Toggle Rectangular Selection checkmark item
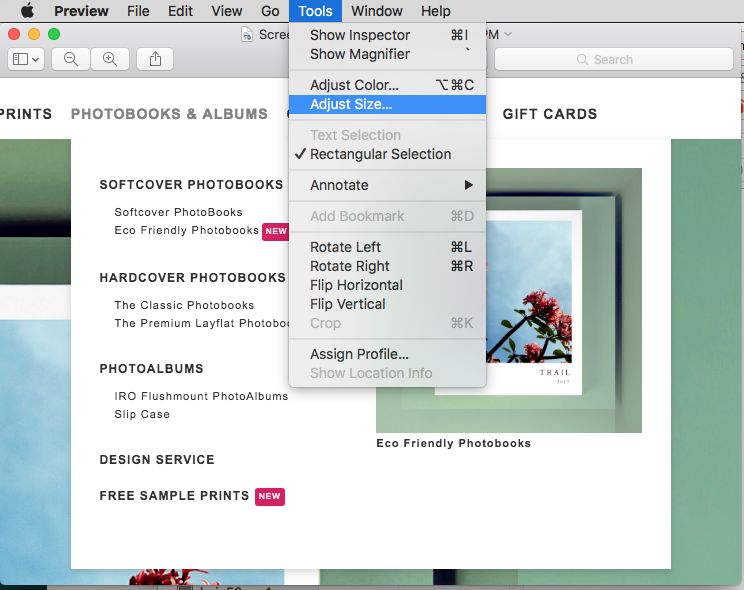 pyautogui.click(x=387, y=154)
